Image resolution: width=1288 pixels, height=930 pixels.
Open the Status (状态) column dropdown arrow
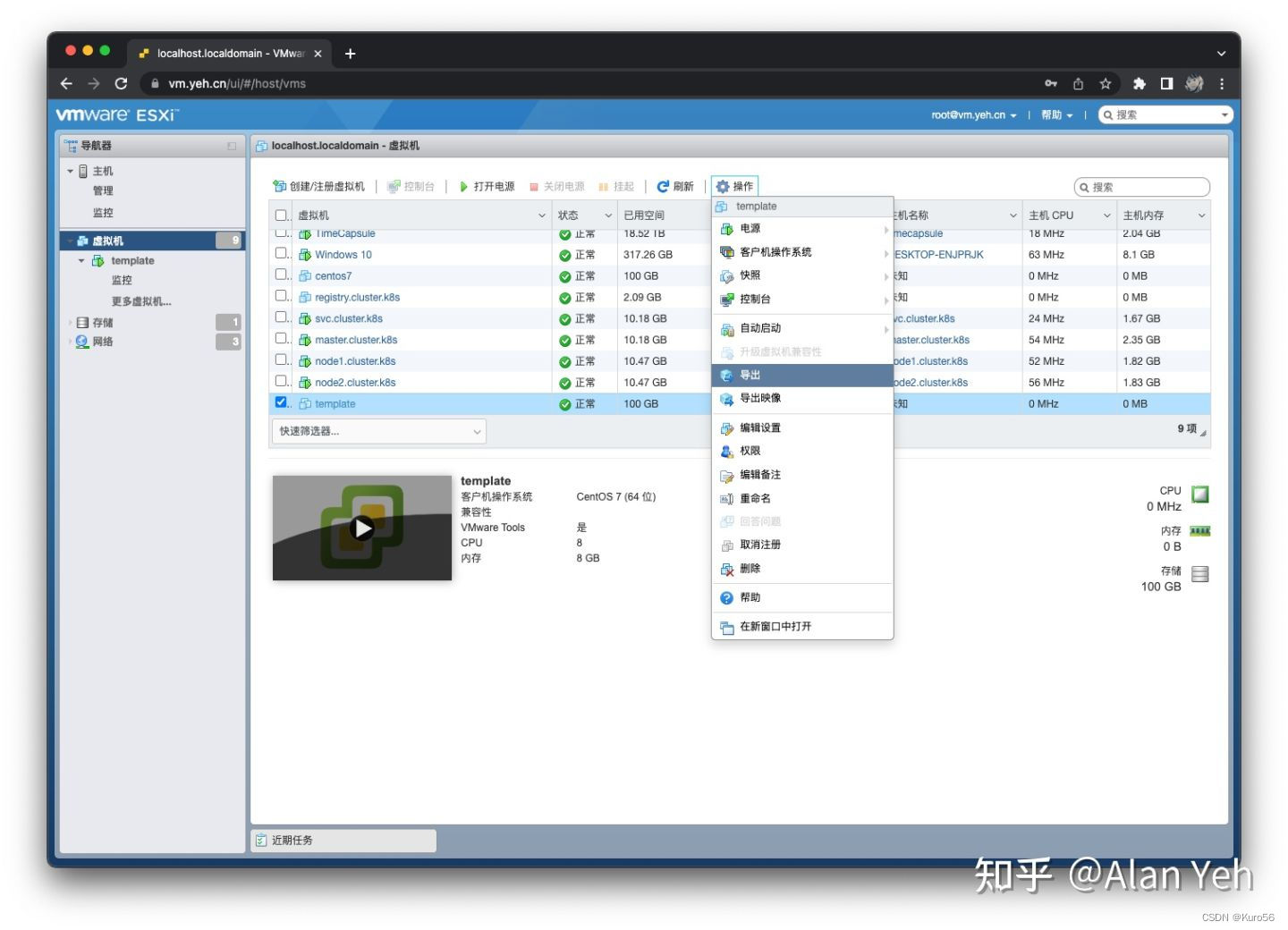click(608, 216)
